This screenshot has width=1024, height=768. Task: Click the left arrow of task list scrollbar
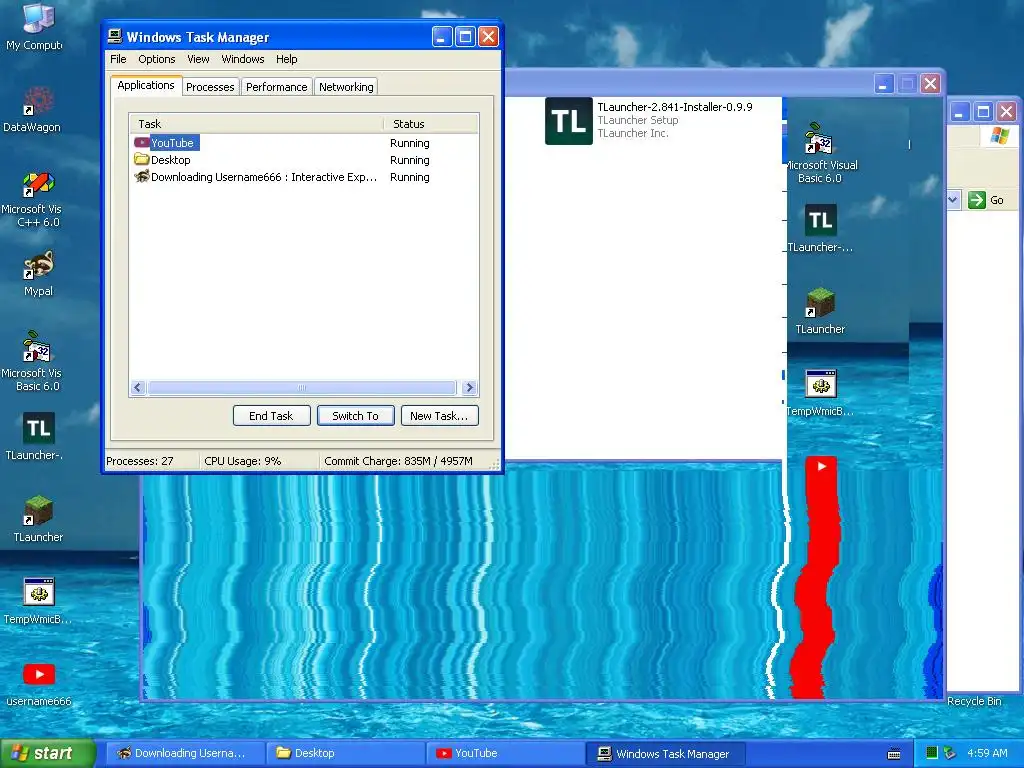[x=137, y=387]
